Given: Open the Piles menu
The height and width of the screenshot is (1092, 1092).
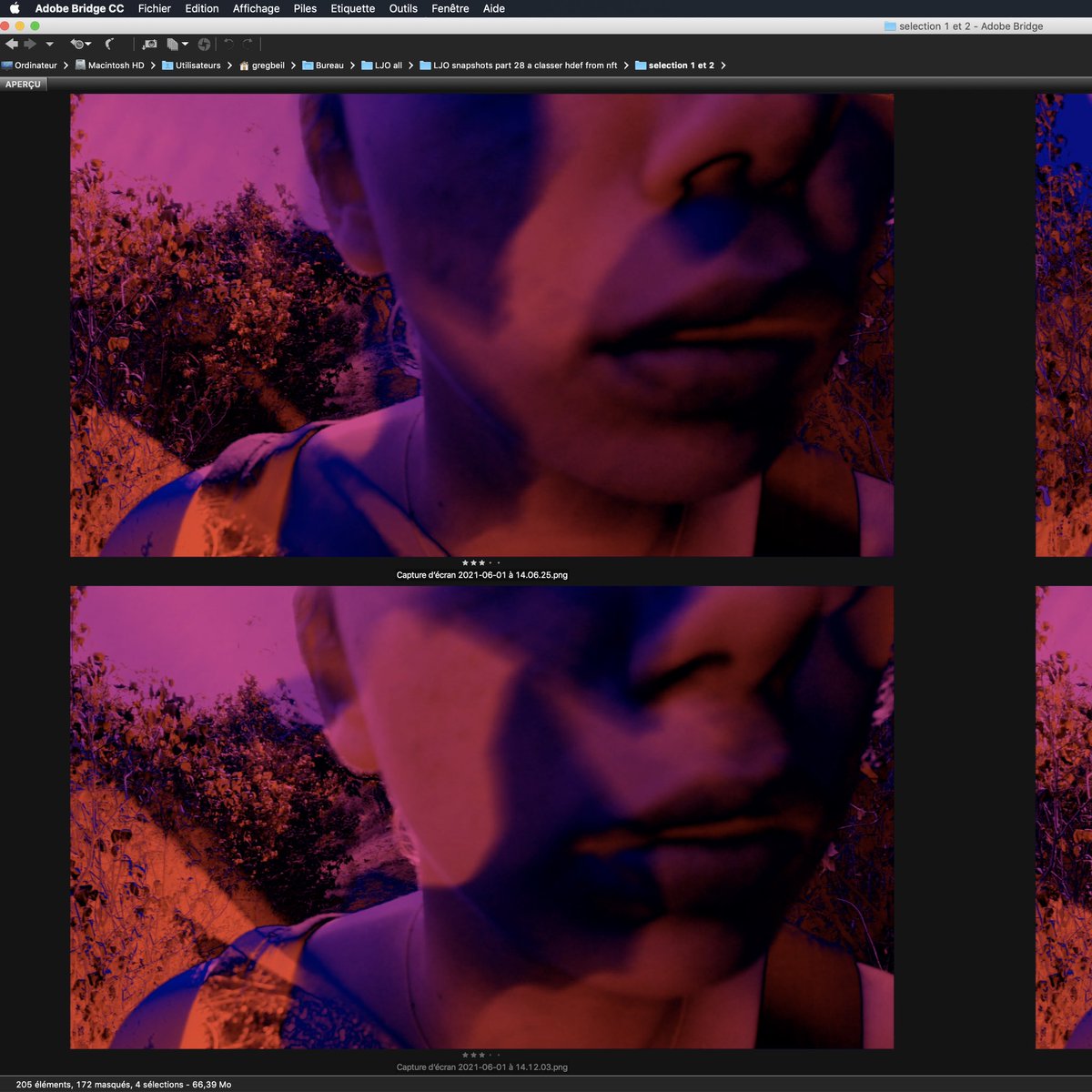Looking at the screenshot, I should 306,8.
